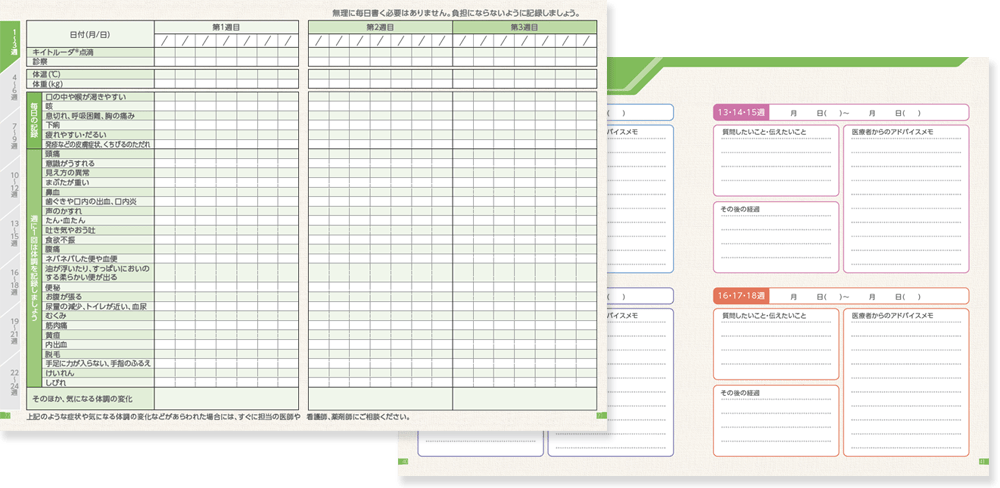Click the たん・血たん row label
Screen dimensions: 1000x488
coord(98,220)
